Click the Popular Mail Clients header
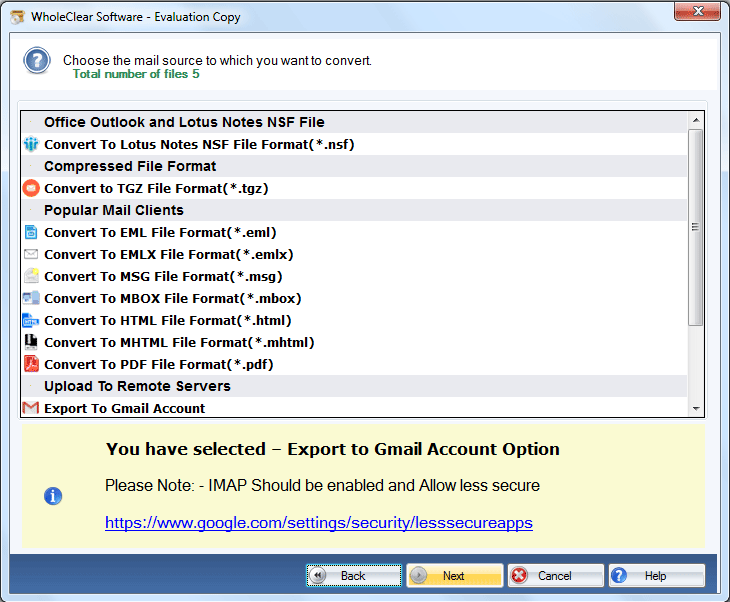Screen dimensions: 730x602 point(354,210)
